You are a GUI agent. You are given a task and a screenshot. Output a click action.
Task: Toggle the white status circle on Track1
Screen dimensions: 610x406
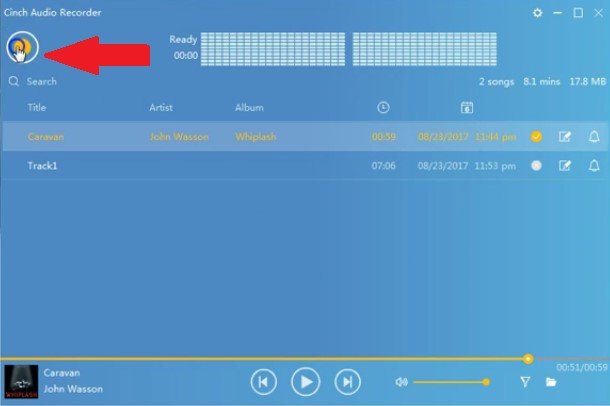(536, 166)
